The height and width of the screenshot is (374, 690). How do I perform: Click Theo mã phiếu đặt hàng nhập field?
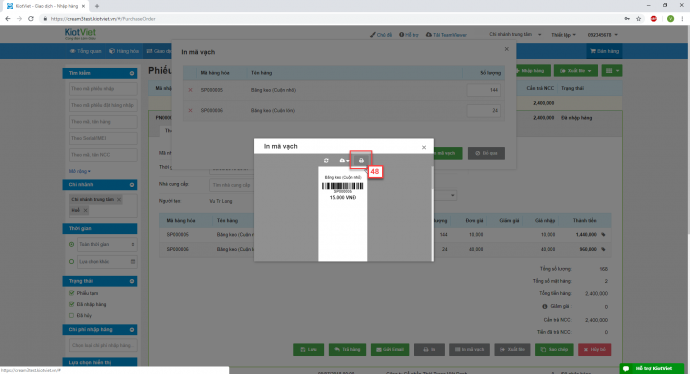[103, 105]
